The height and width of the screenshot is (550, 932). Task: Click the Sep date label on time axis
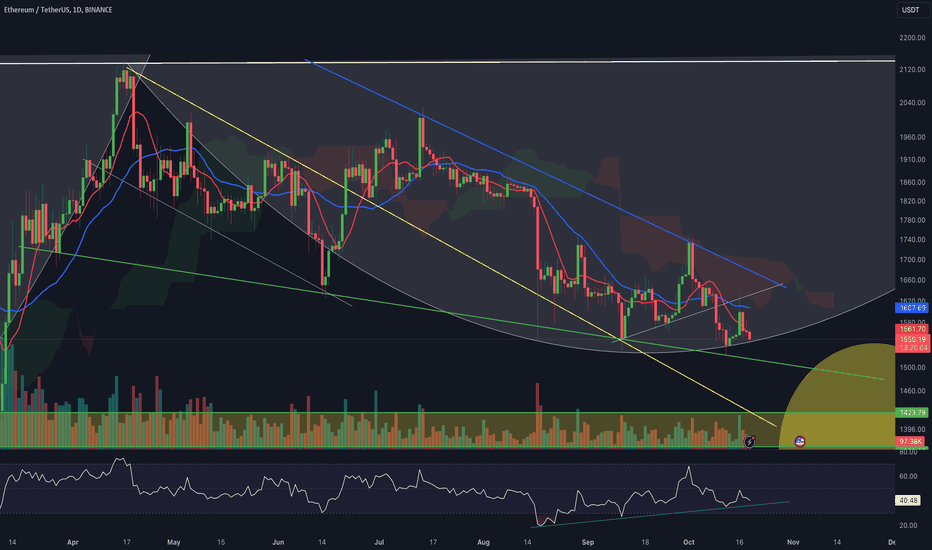(x=587, y=542)
